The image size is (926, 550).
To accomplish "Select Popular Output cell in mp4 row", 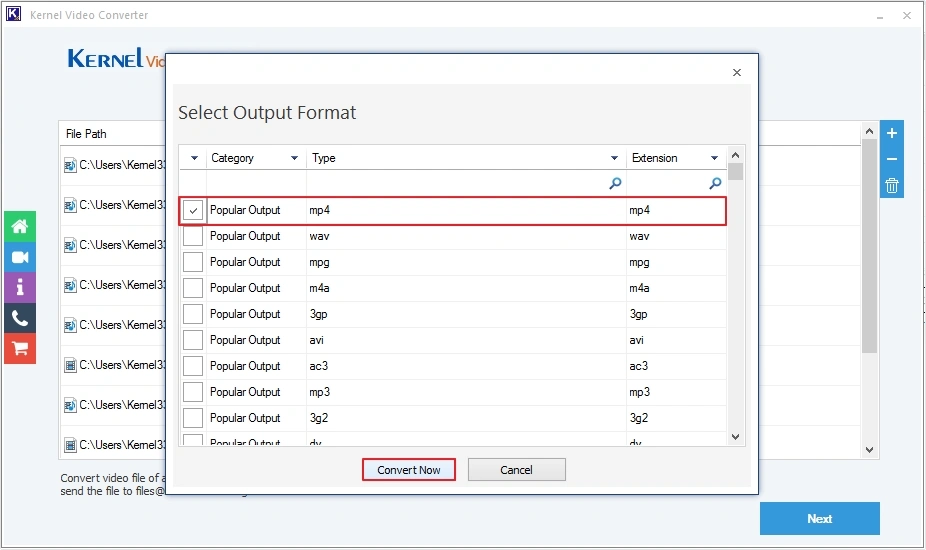I will [256, 210].
